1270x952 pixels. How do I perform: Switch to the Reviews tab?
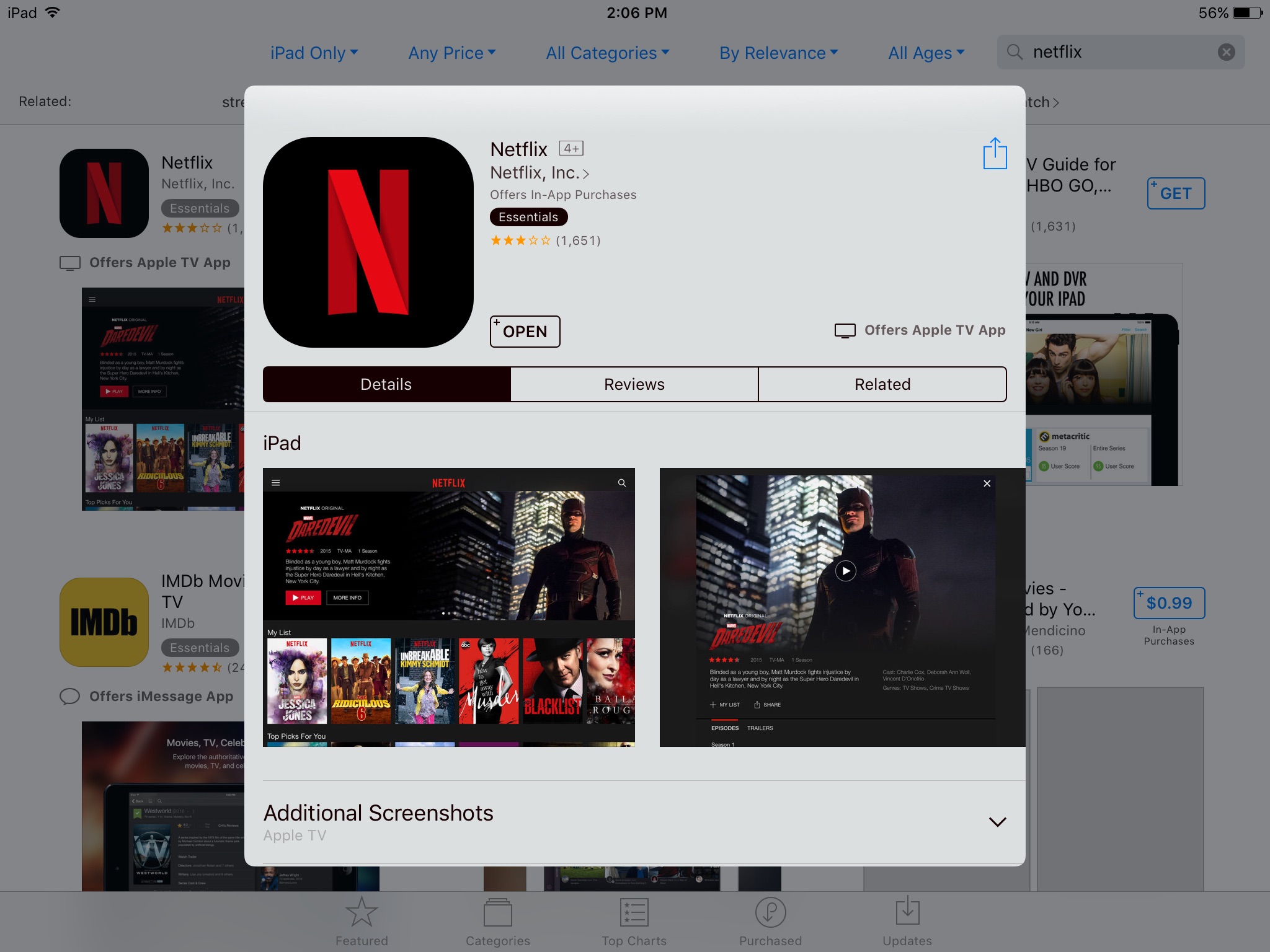(x=634, y=384)
